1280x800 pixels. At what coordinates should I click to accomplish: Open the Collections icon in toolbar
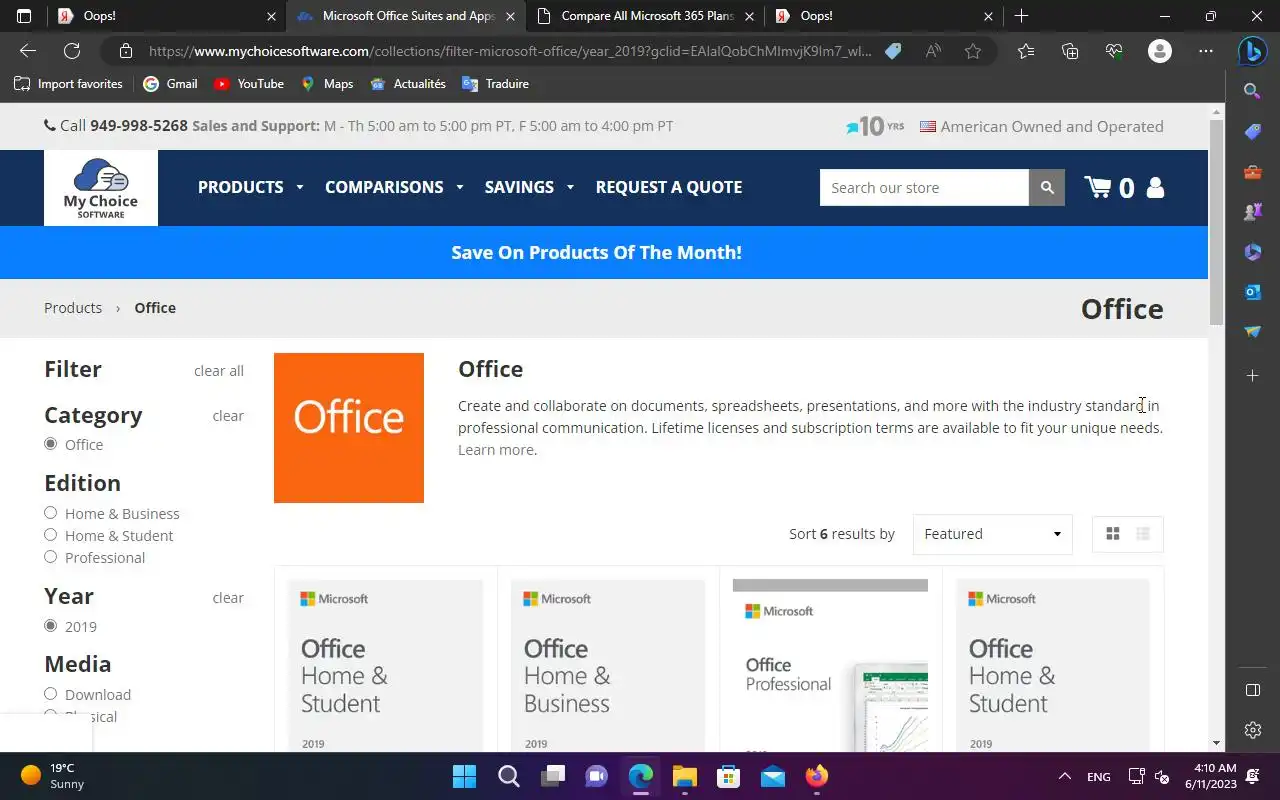(1070, 51)
